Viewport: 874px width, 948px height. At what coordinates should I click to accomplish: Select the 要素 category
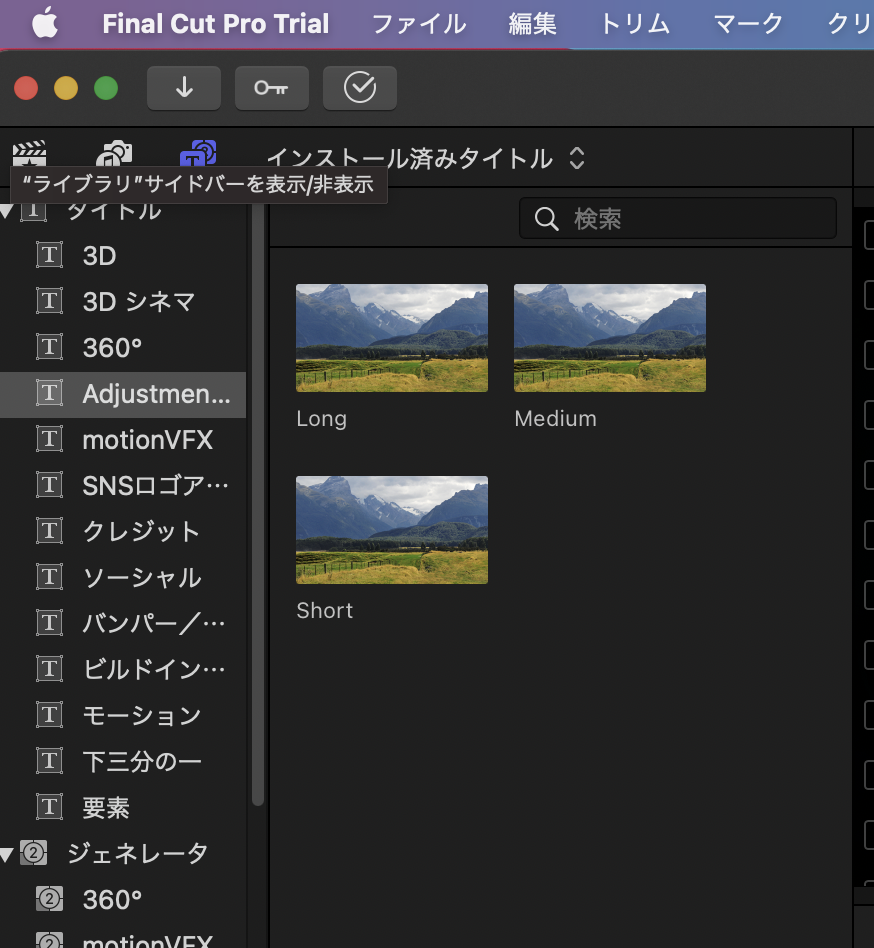coord(123,807)
